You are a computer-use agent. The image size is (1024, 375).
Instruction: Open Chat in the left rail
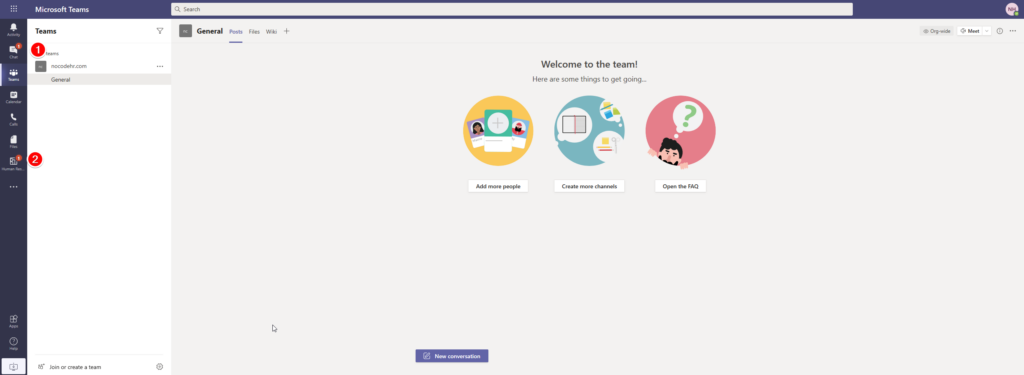(14, 52)
